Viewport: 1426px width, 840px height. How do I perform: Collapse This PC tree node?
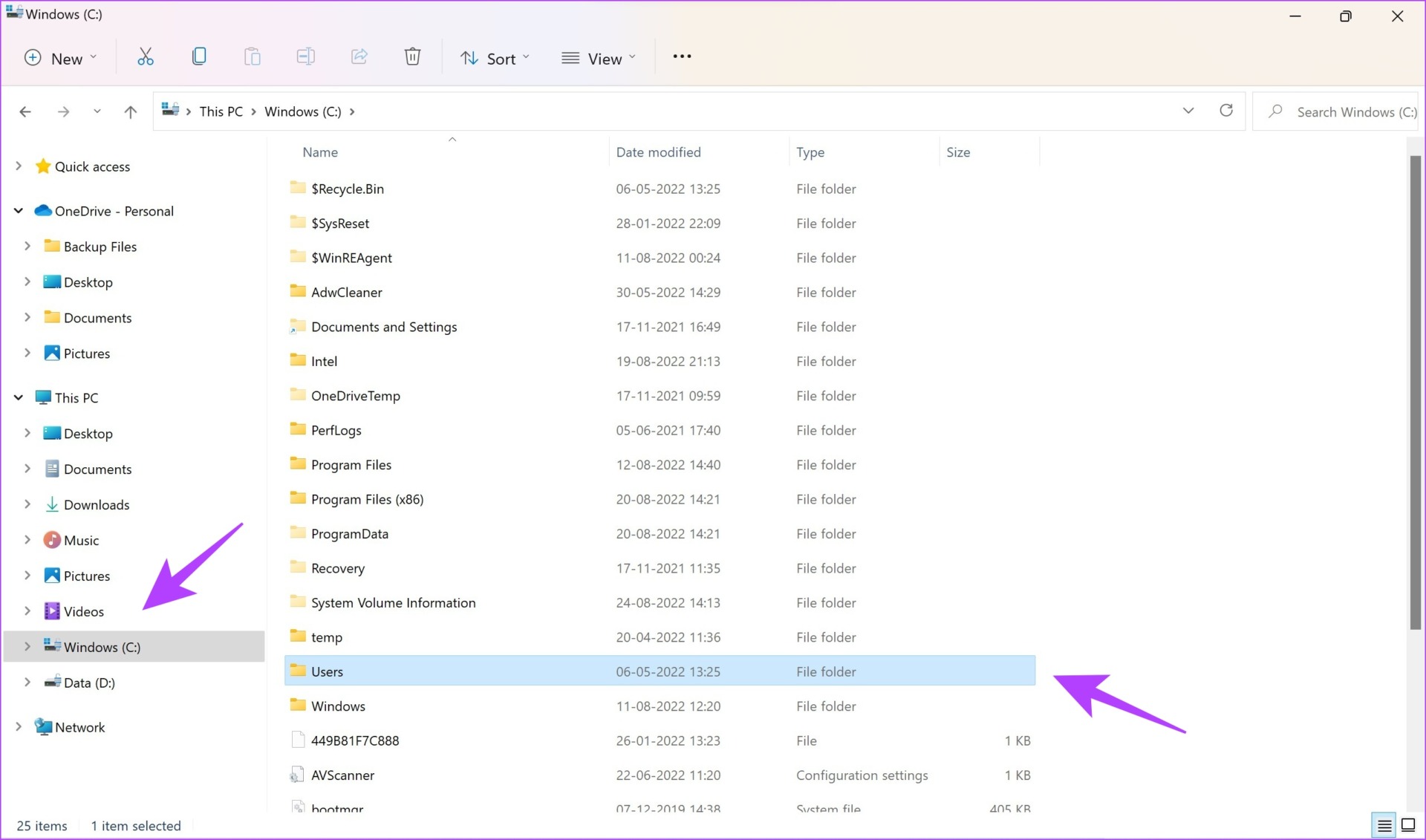tap(19, 397)
